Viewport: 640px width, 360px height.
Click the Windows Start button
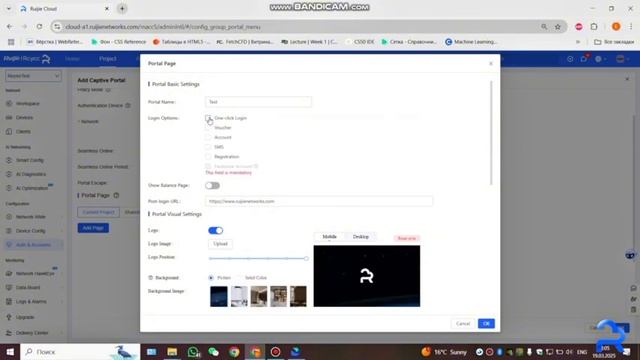(x=10, y=352)
